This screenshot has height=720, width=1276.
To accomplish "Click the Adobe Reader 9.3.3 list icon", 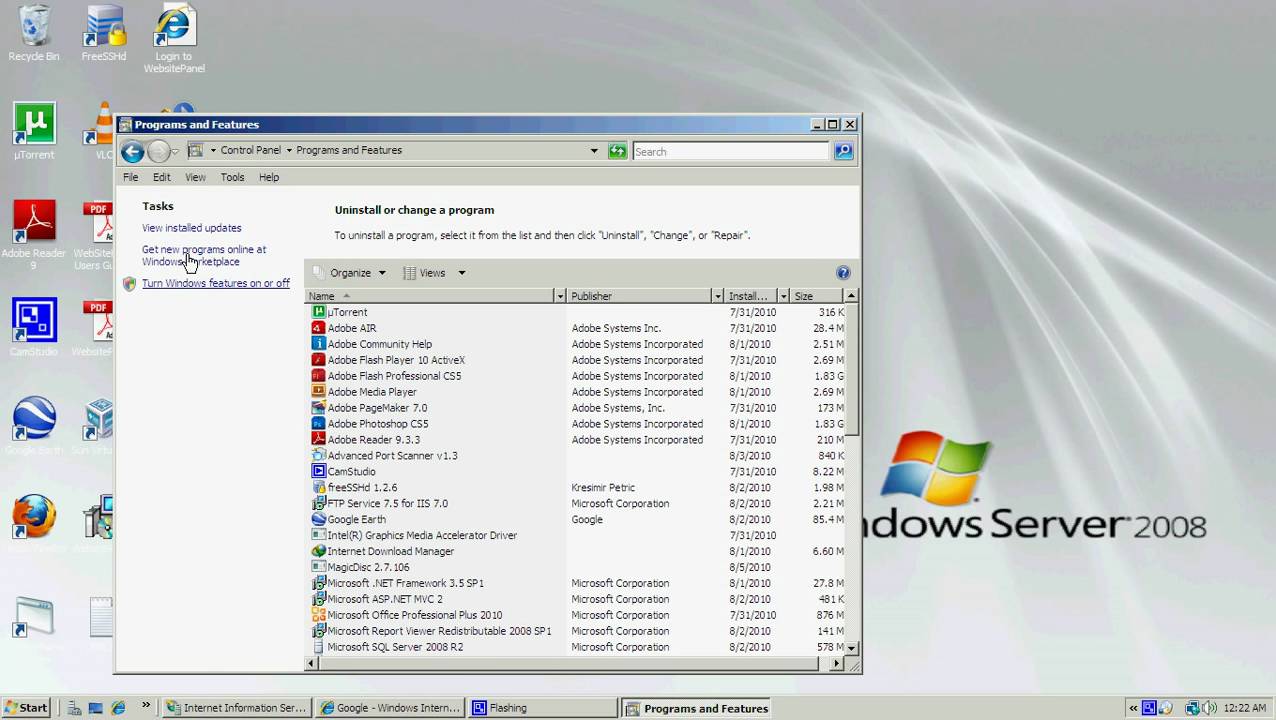I will coord(319,440).
